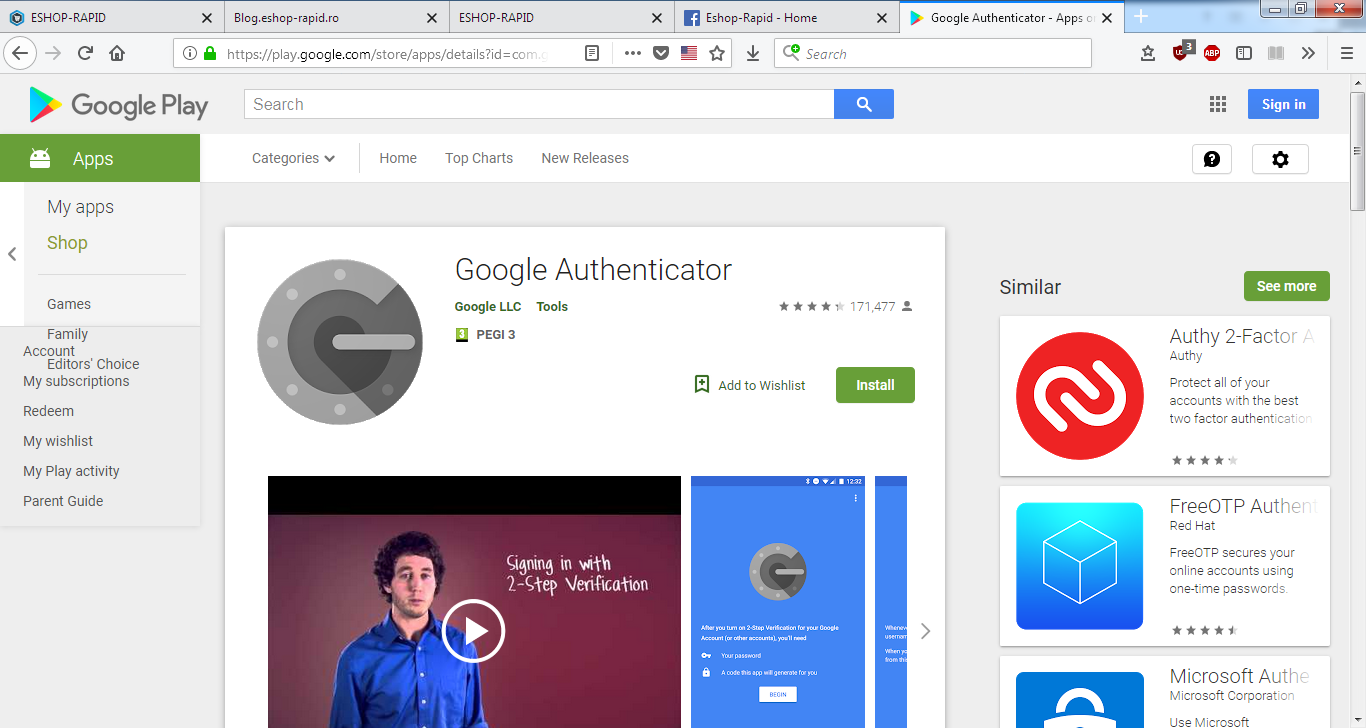Collapse the left sidebar arrow
1366x728 pixels.
pos(12,255)
